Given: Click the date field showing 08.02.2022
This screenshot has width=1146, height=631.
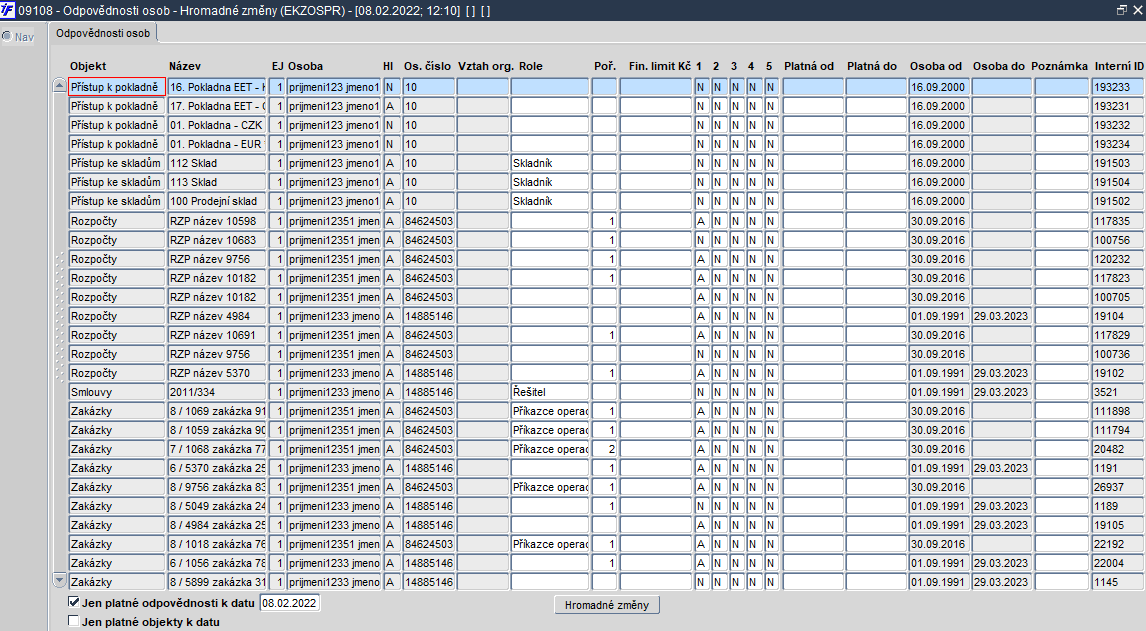Looking at the screenshot, I should tap(289, 603).
